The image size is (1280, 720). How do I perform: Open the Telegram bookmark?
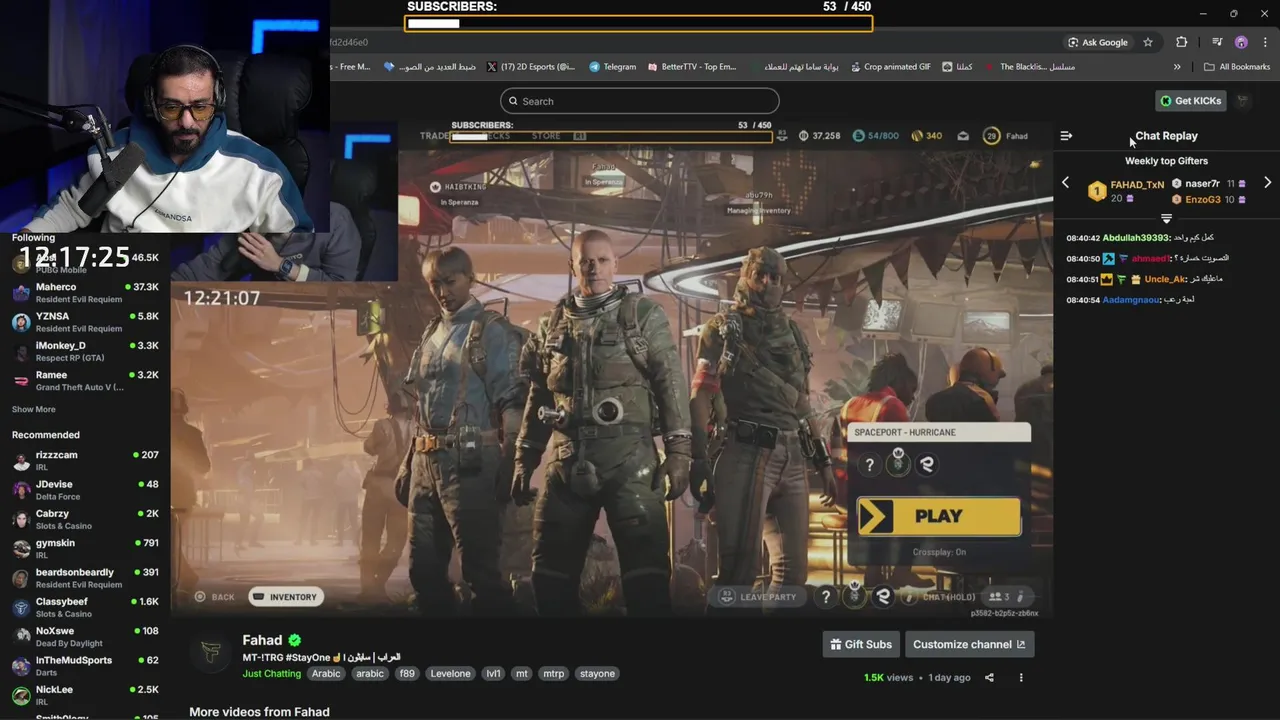coord(612,67)
